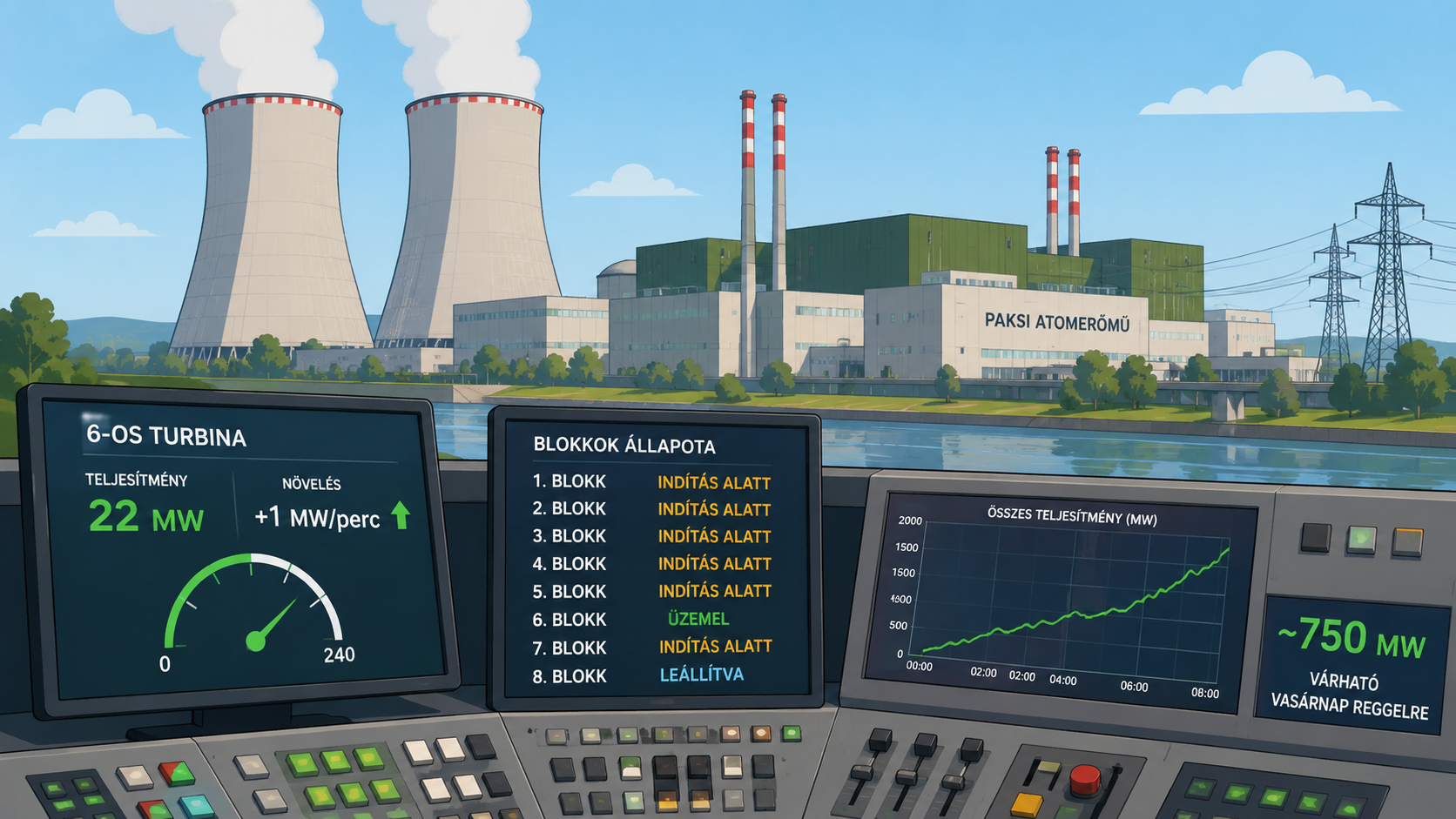Select the '4. BLOKK' row label

coord(569,564)
